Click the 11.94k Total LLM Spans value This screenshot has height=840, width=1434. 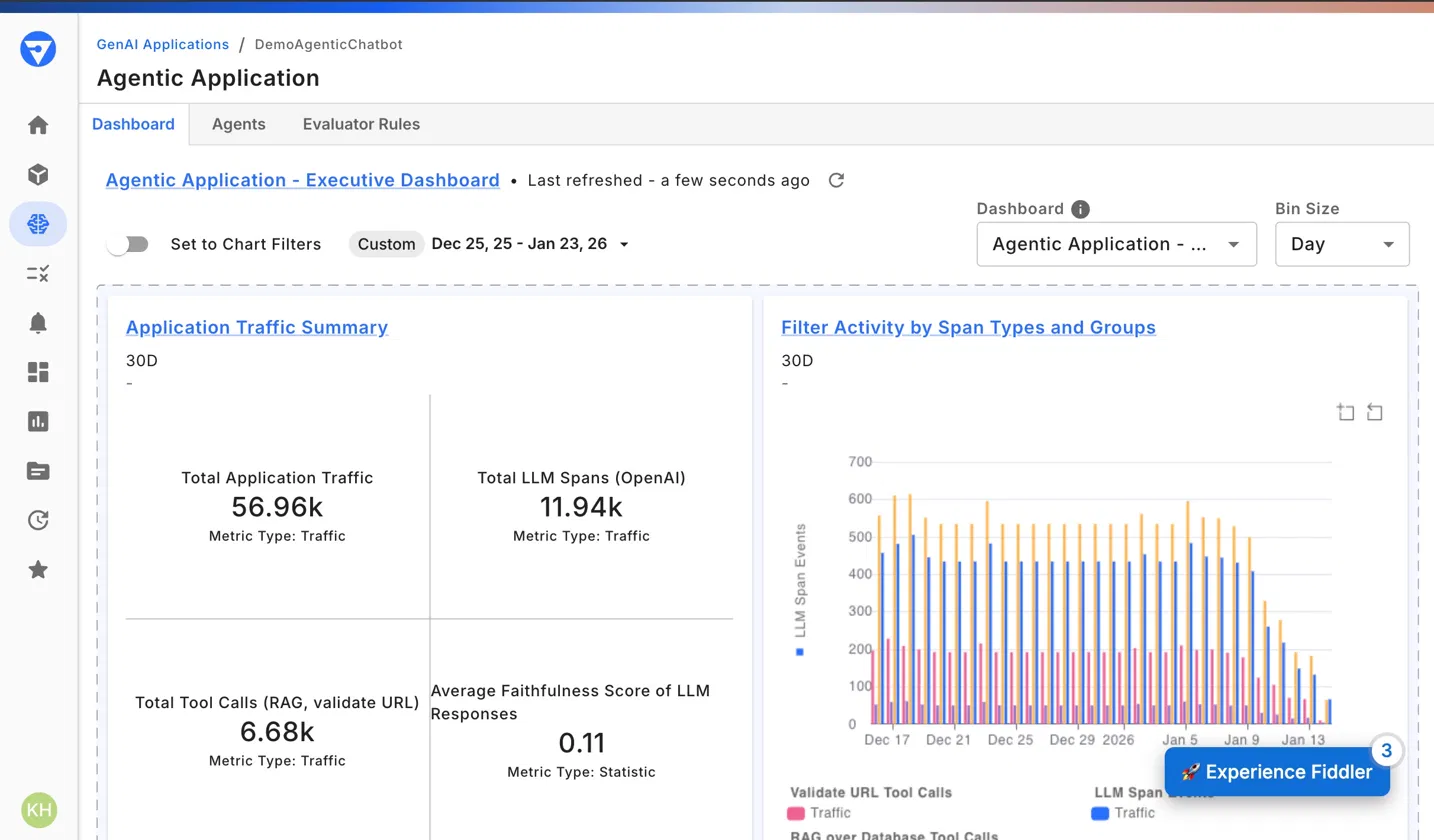pos(581,507)
